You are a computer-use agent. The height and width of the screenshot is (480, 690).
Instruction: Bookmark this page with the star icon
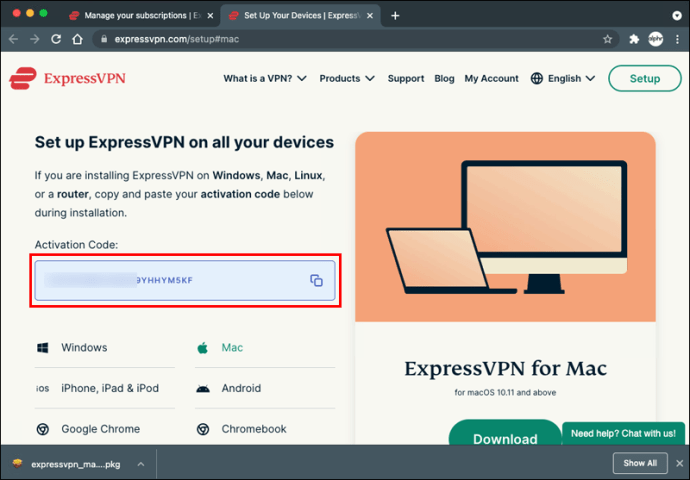[607, 39]
